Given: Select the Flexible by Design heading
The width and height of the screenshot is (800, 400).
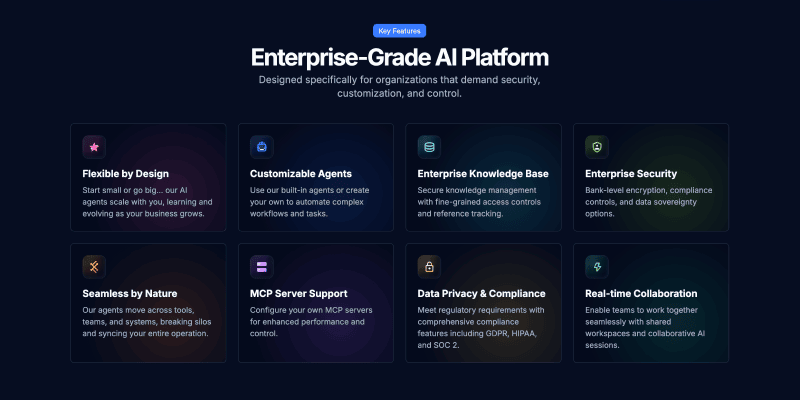Looking at the screenshot, I should tap(126, 173).
